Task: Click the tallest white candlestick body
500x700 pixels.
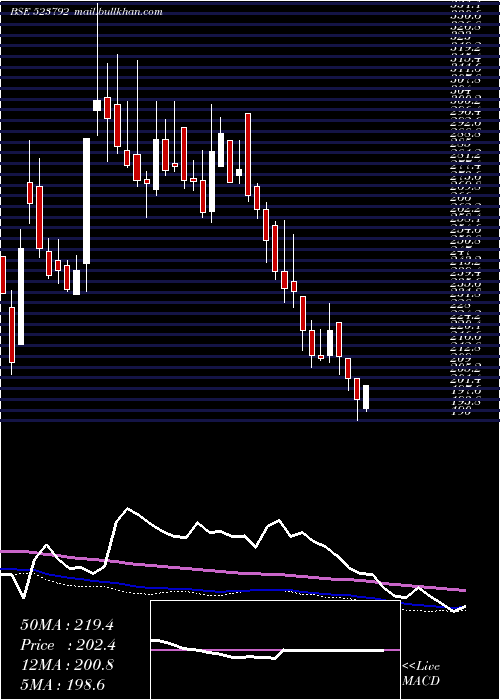Action: tap(86, 201)
